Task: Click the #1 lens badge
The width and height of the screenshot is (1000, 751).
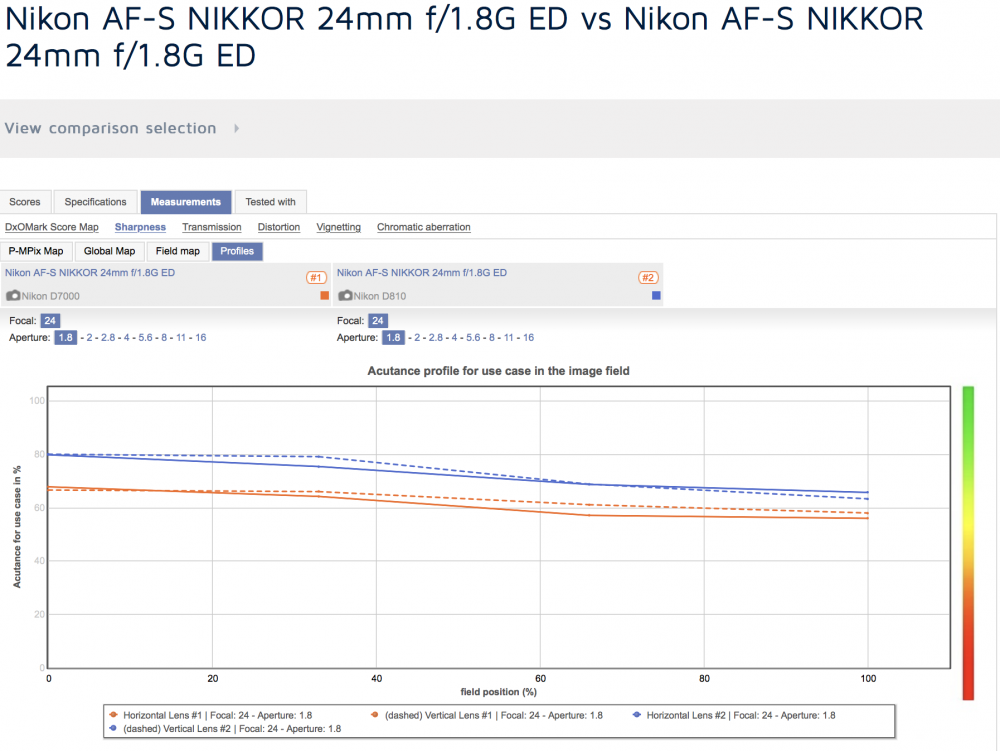Action: click(316, 277)
